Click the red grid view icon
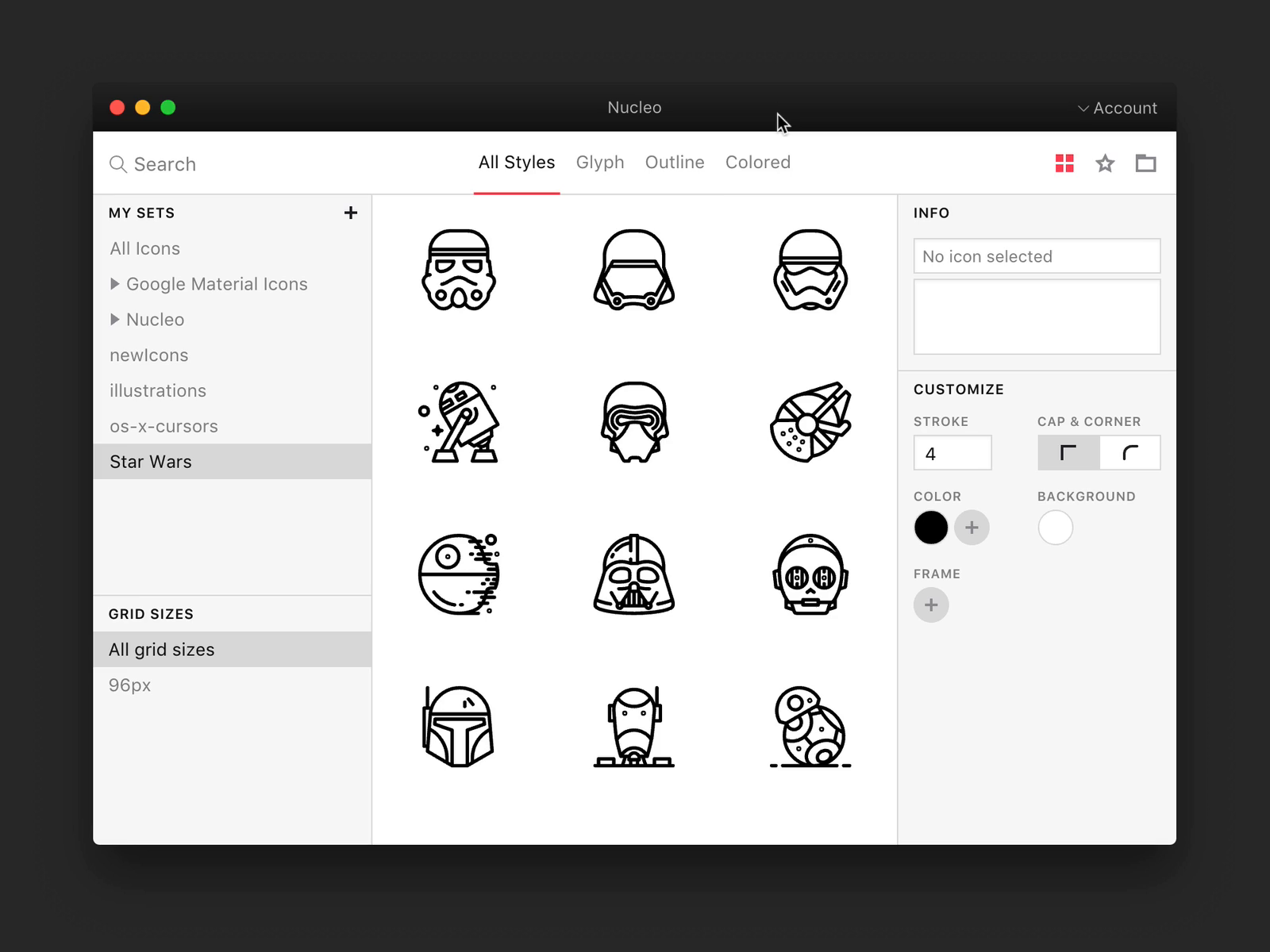This screenshot has height=952, width=1270. (1064, 163)
